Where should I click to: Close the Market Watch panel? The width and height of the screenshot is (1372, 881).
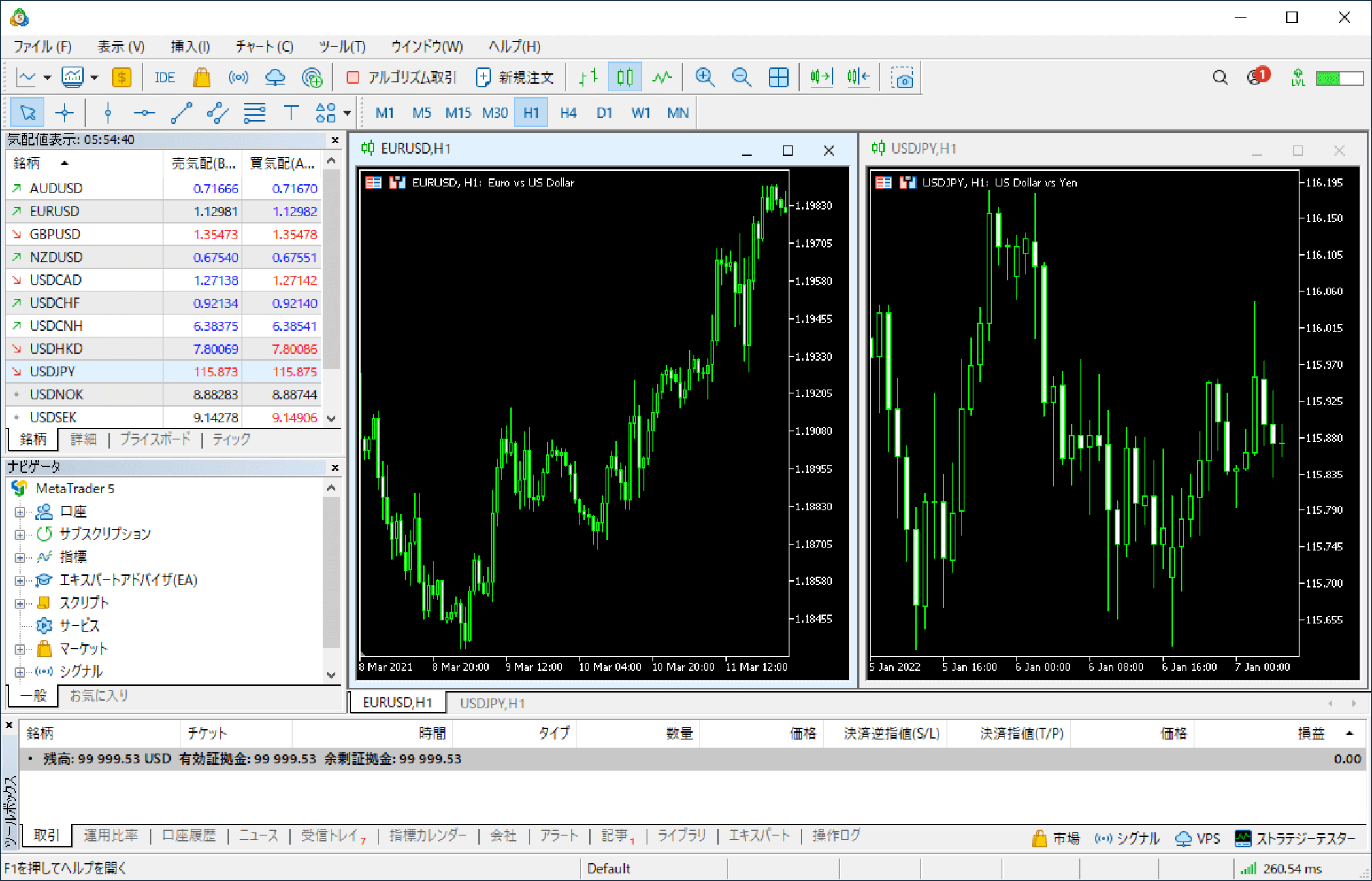[x=335, y=140]
